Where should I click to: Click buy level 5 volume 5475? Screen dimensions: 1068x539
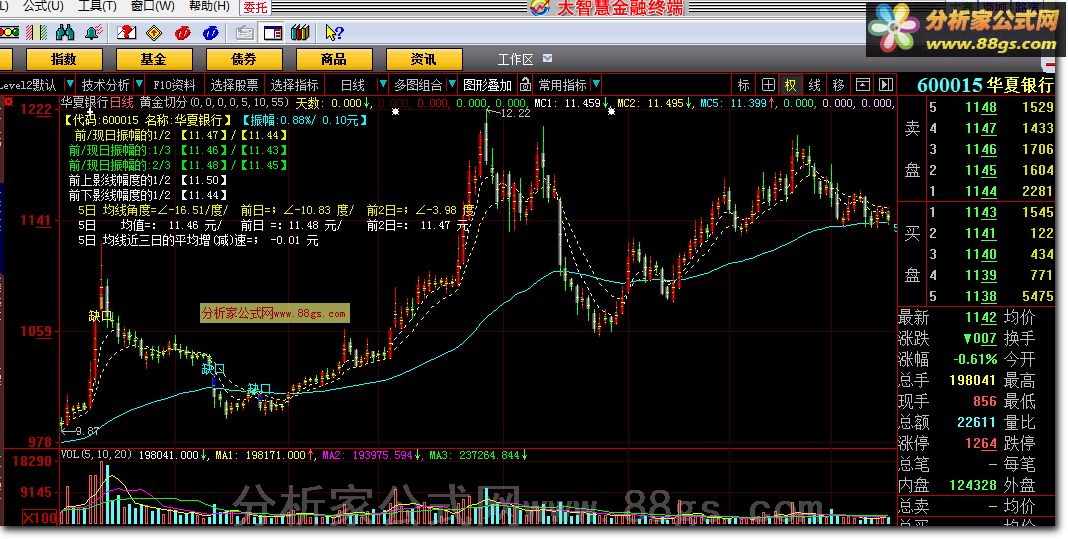click(x=1037, y=296)
